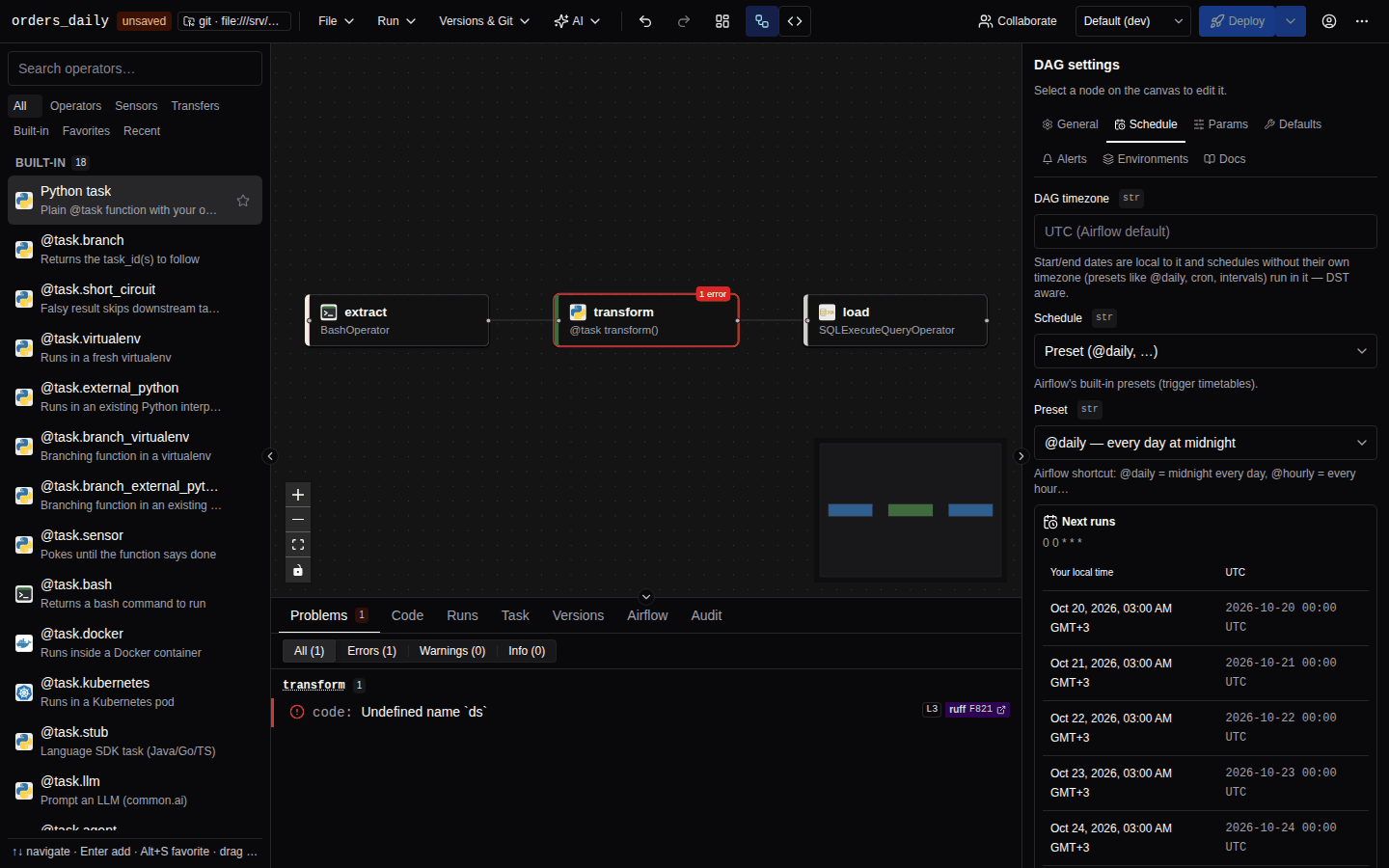Show All (1) problems filter

309,651
